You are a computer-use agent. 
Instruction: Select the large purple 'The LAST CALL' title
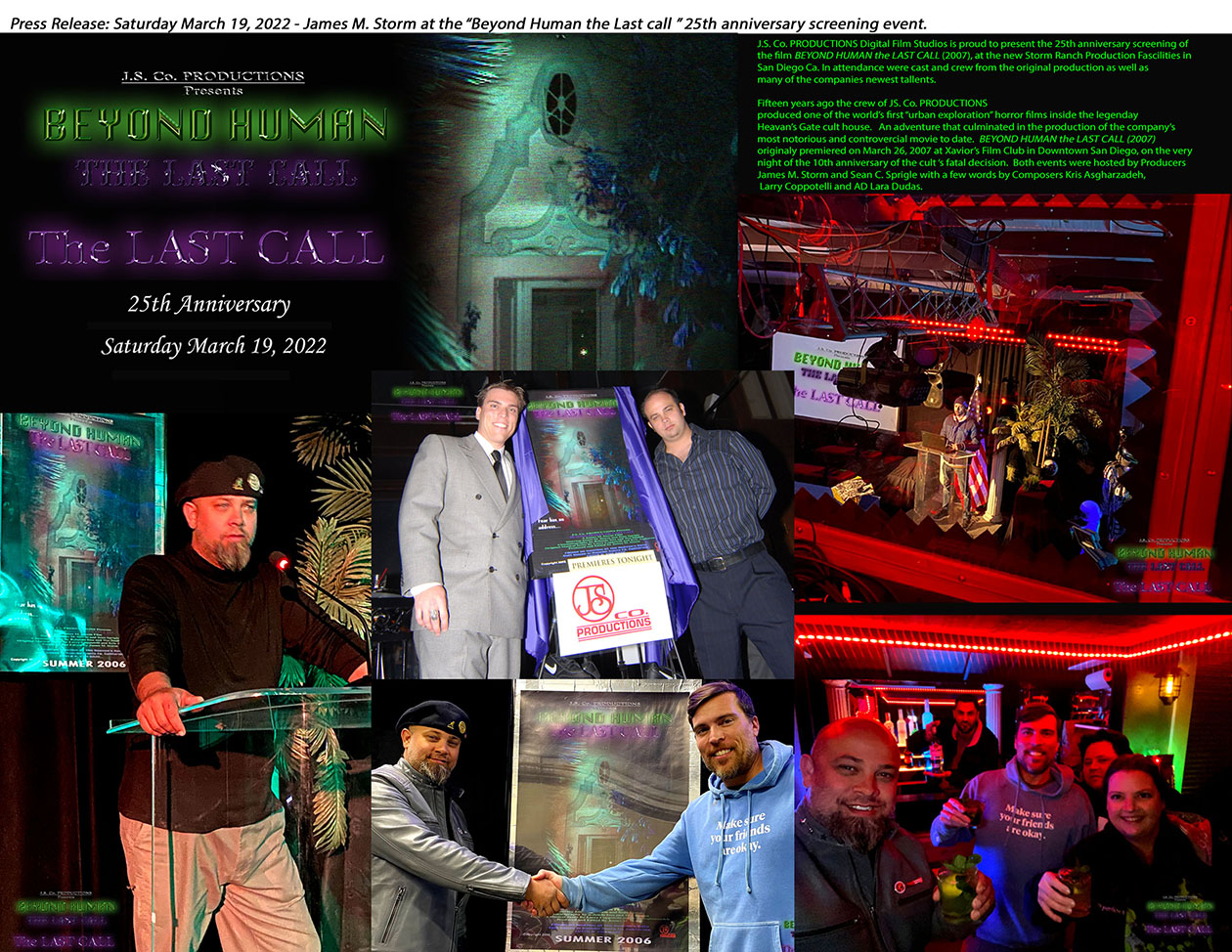tap(206, 248)
